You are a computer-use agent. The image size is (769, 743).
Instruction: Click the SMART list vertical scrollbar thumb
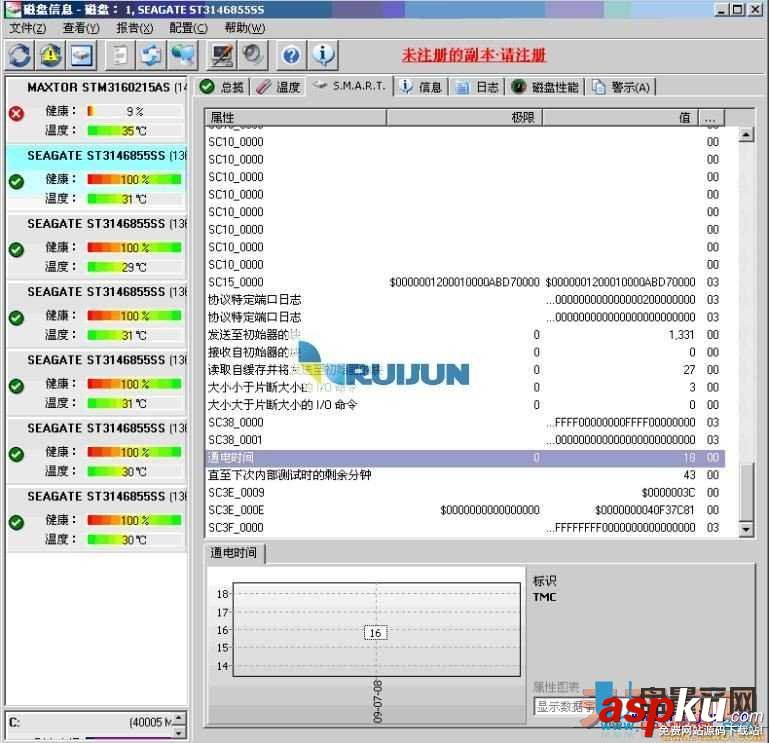pyautogui.click(x=746, y=491)
